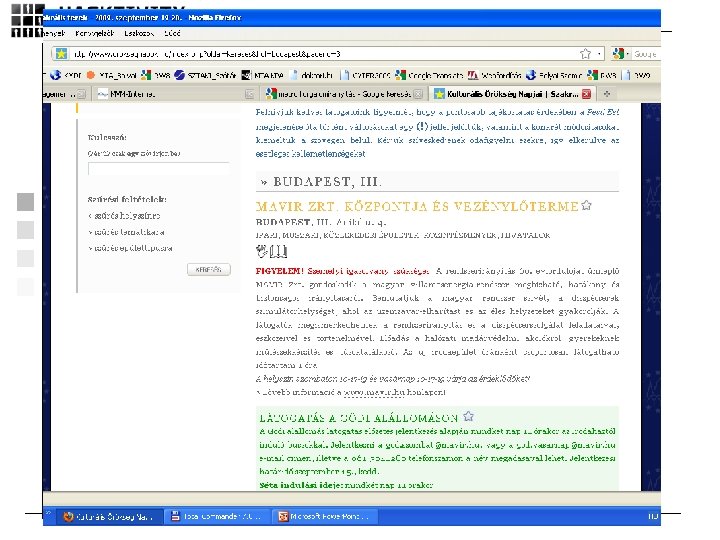Open the dolomit.hu bookmark
Screen dimensions: 720x540
click(312, 75)
